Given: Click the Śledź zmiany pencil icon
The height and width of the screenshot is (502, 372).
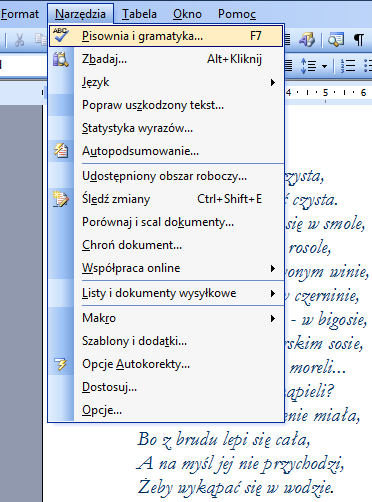Looking at the screenshot, I should pos(61,199).
